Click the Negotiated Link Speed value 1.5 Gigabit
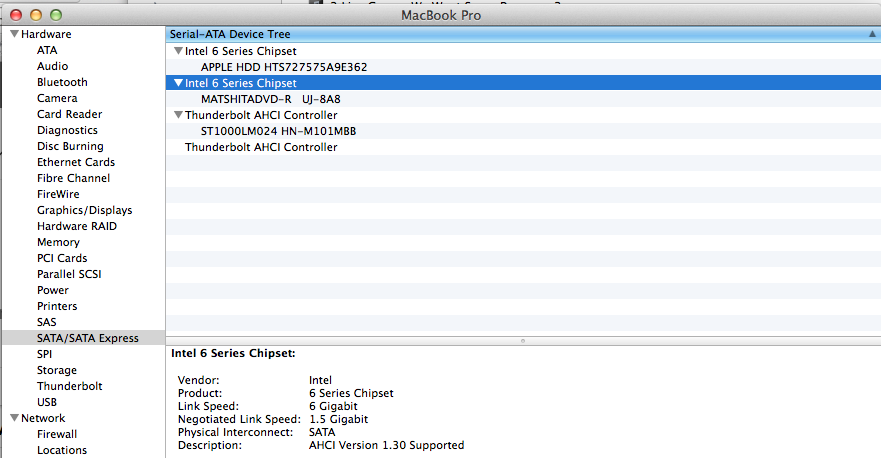 (339, 419)
